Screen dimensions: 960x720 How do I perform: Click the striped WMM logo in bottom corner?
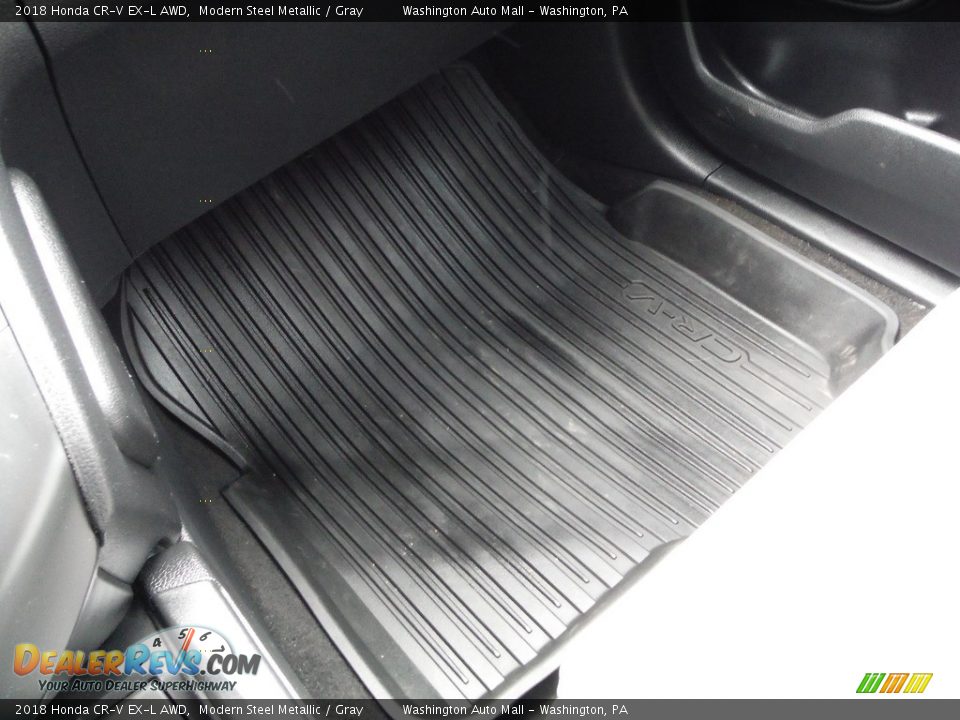[x=893, y=683]
